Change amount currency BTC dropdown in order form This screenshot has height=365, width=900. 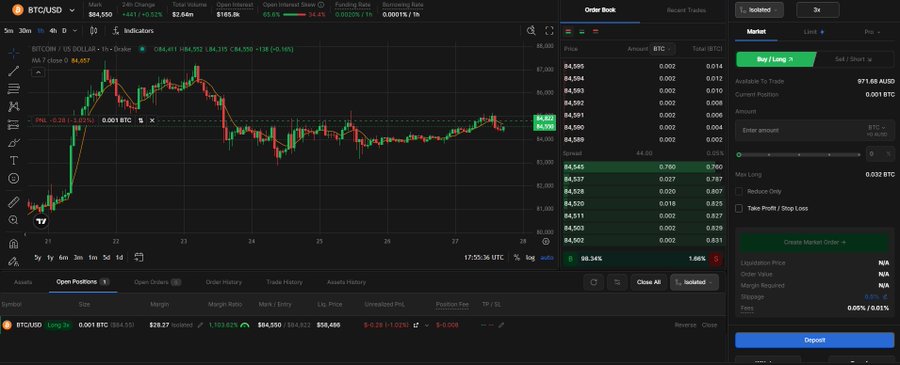click(876, 127)
